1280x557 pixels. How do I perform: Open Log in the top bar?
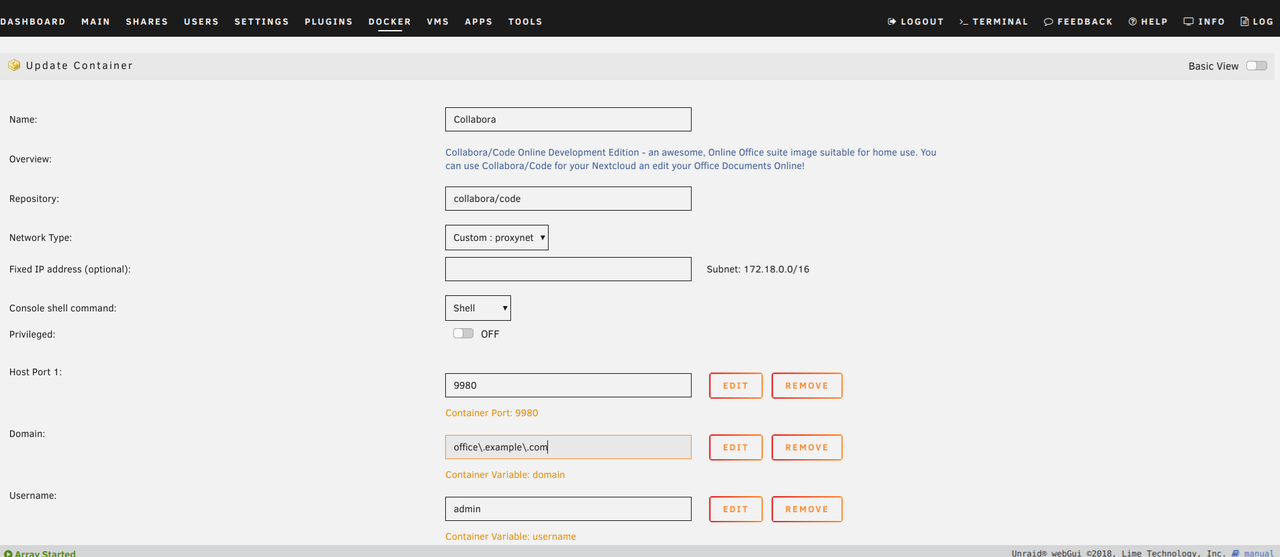pyautogui.click(x=1257, y=21)
